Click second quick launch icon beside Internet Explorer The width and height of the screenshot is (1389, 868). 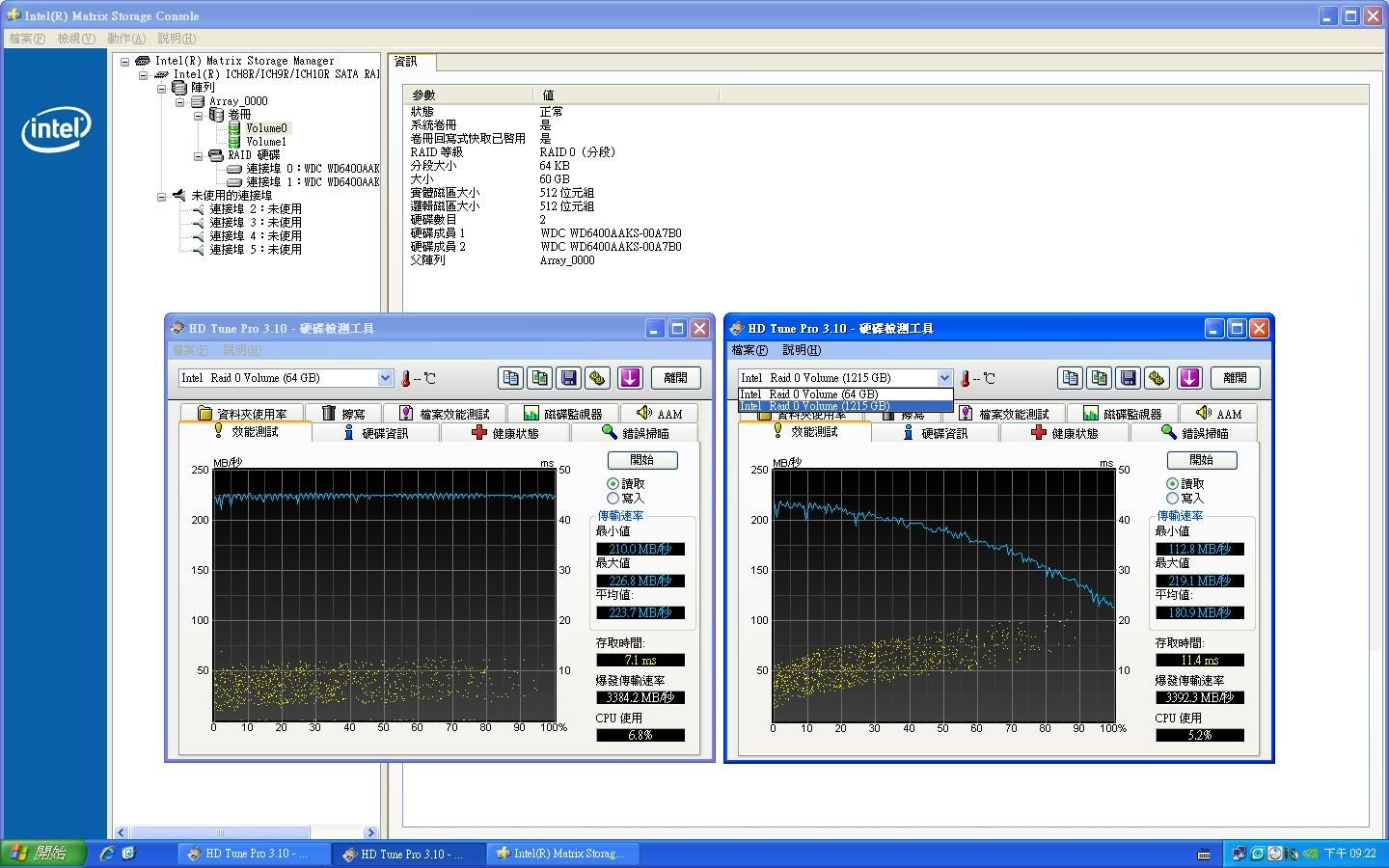128,854
